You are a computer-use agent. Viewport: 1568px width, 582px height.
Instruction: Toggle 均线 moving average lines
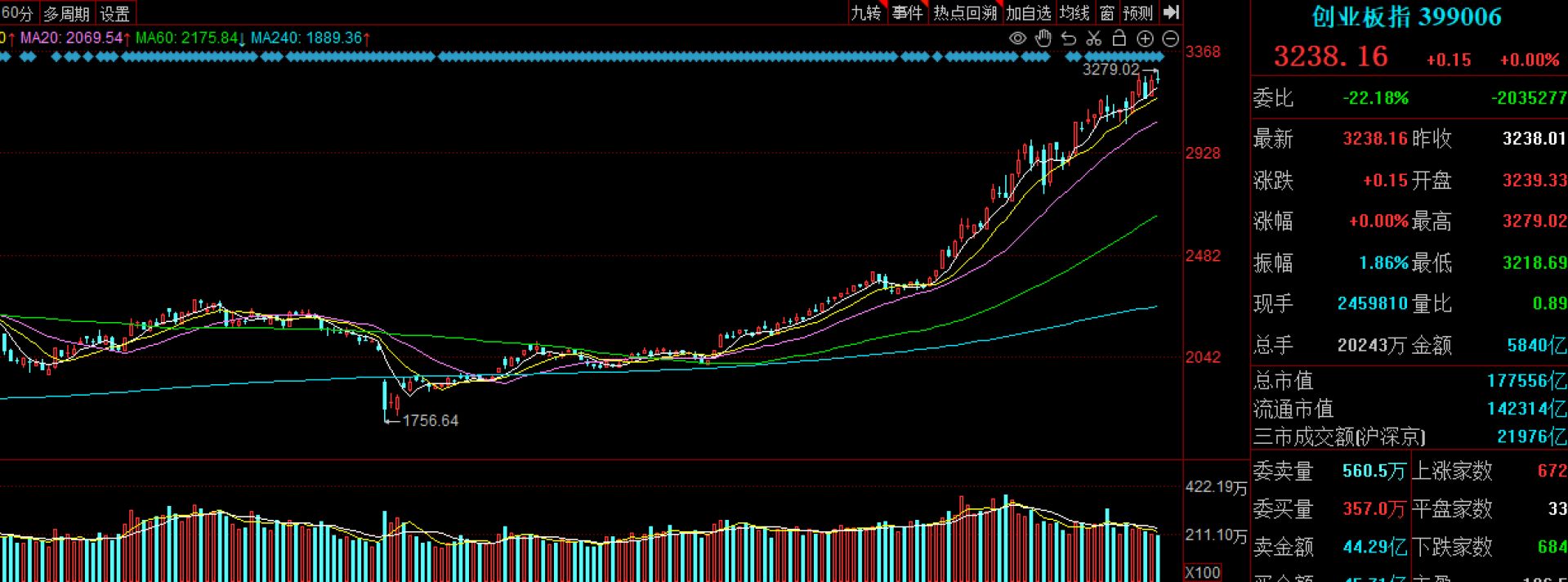(1074, 13)
